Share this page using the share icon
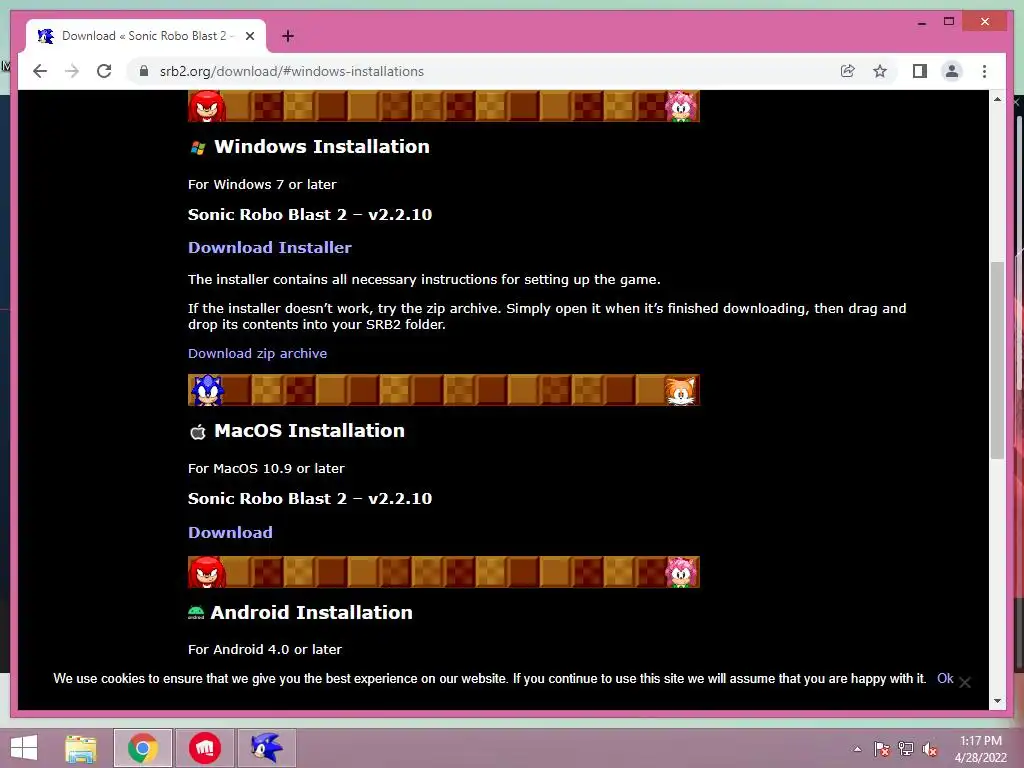 pyautogui.click(x=848, y=71)
